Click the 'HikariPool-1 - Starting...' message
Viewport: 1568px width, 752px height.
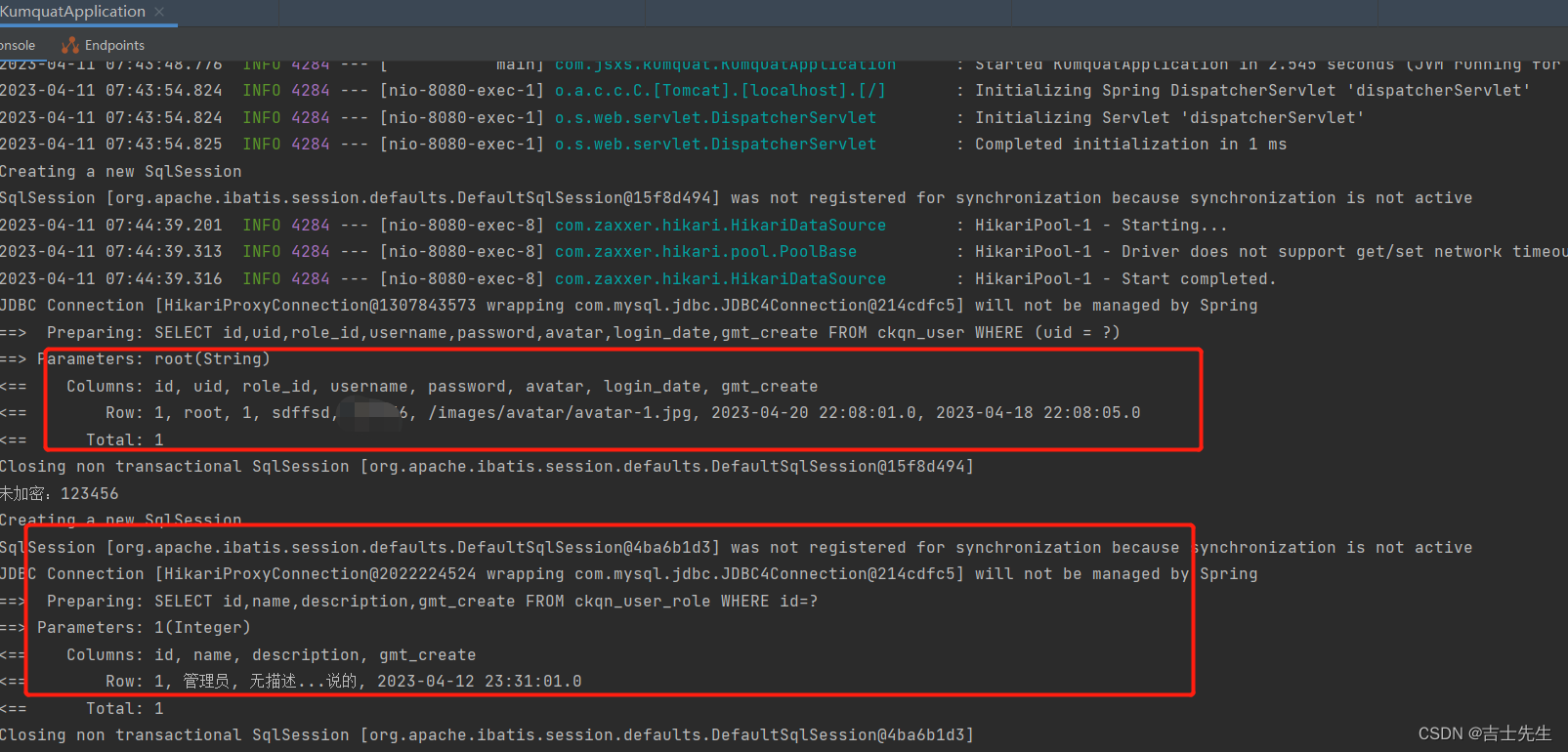(1101, 225)
